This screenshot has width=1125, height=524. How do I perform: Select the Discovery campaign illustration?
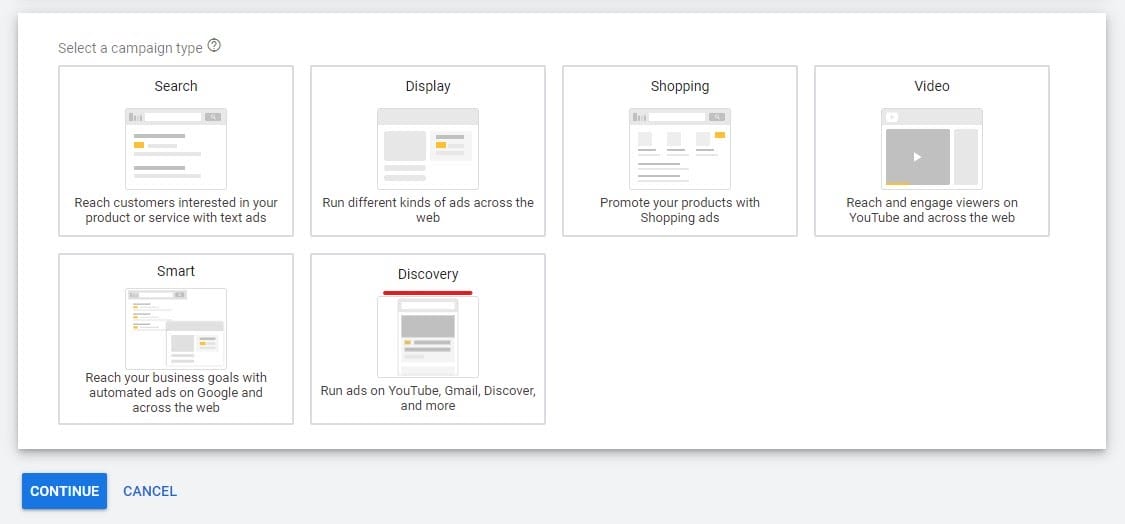428,337
